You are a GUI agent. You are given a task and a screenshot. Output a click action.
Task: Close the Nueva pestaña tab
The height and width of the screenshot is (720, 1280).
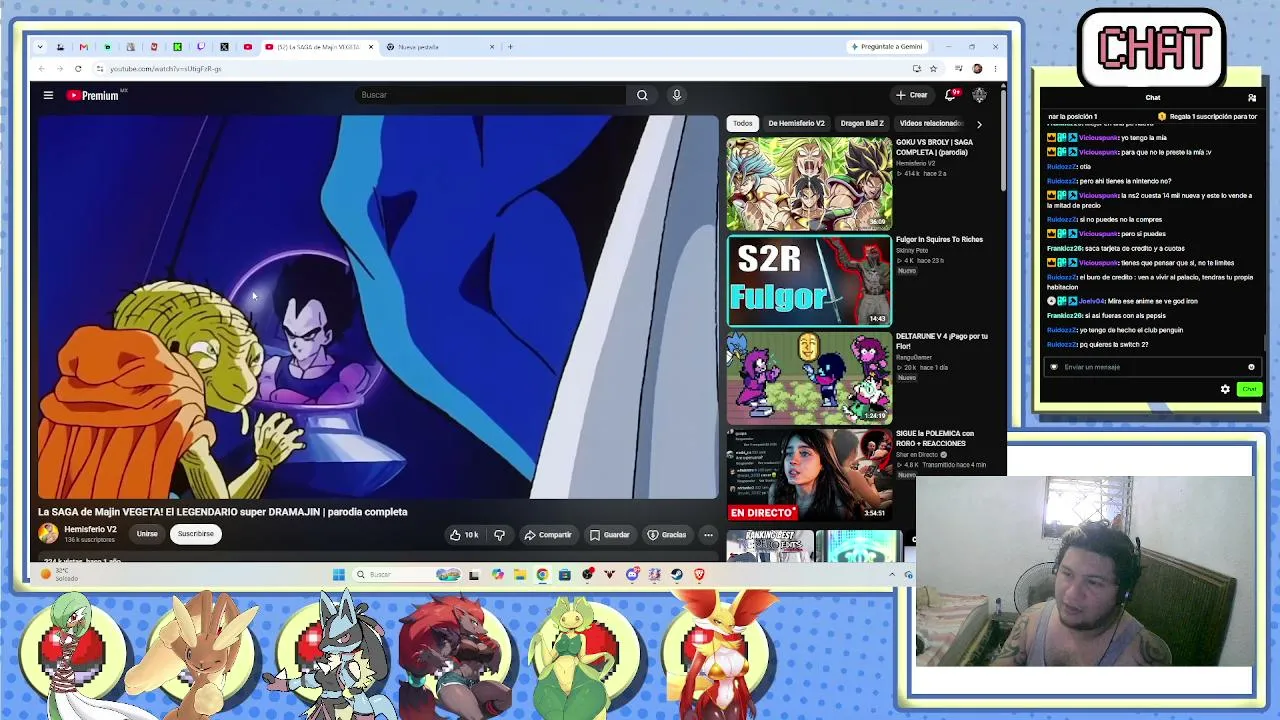[492, 47]
